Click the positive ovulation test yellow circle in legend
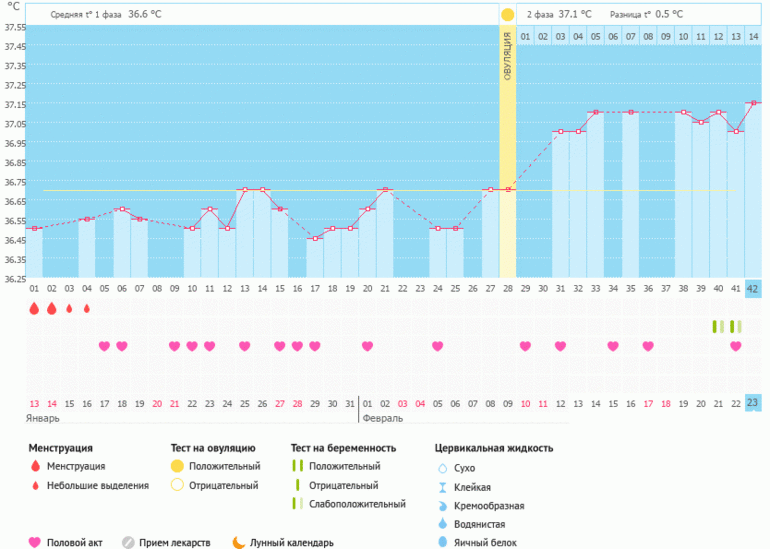 (x=176, y=466)
